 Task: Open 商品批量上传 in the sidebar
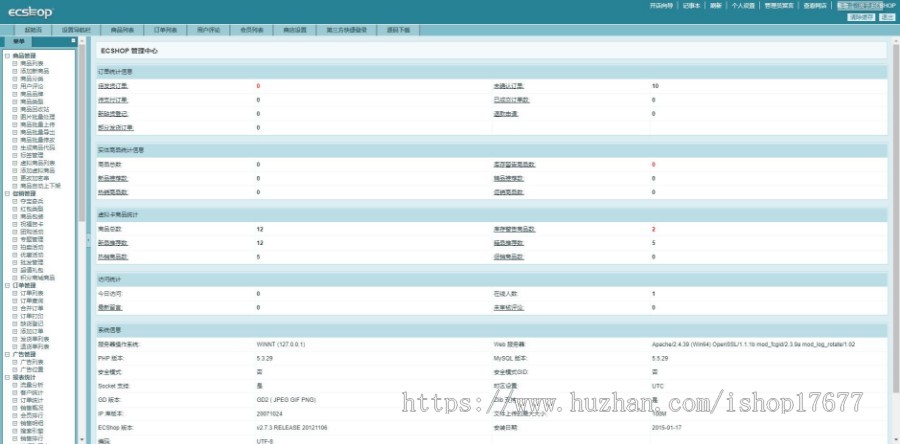coord(37,124)
